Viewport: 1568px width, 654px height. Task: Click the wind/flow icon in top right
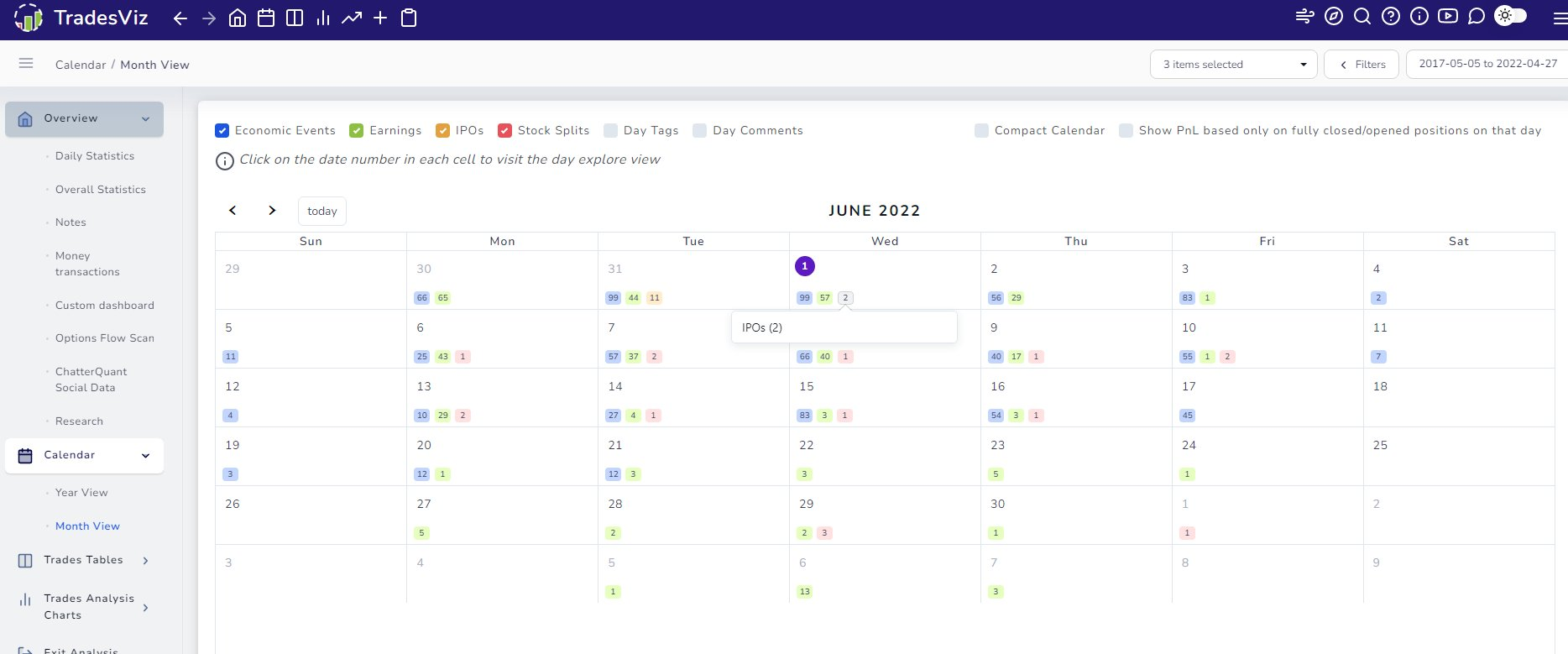(1305, 16)
